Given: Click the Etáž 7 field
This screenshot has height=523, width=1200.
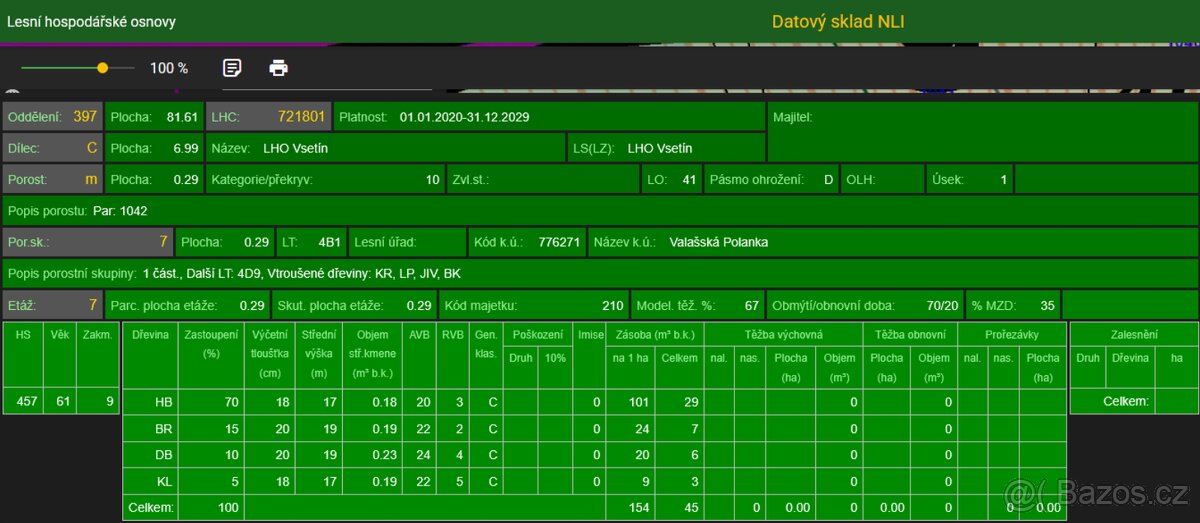Looking at the screenshot, I should coord(52,304).
